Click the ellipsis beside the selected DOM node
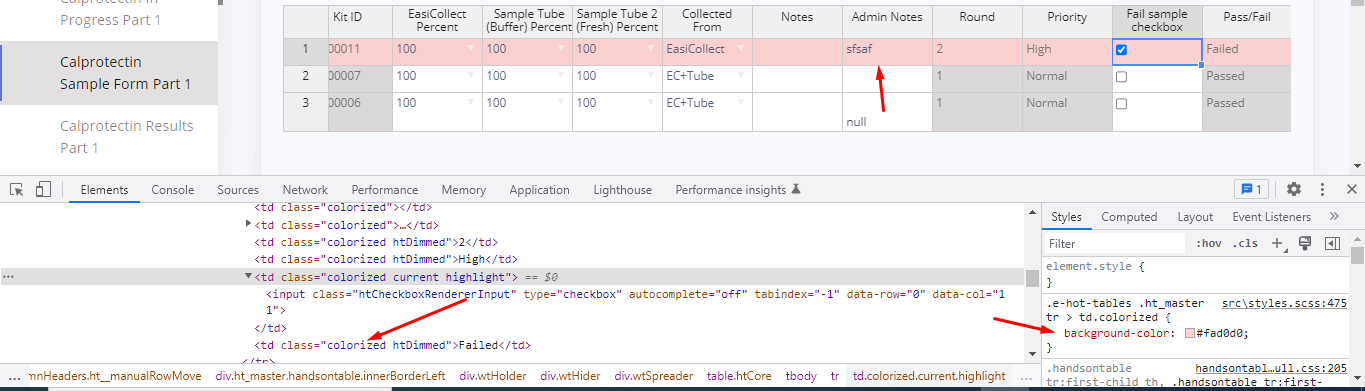This screenshot has width=1365, height=391. pyautogui.click(x=8, y=276)
